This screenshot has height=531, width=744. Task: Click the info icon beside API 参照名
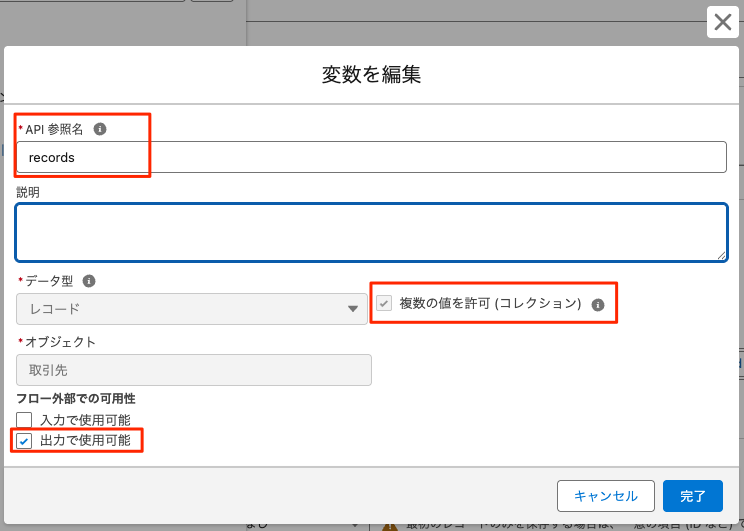pos(100,129)
